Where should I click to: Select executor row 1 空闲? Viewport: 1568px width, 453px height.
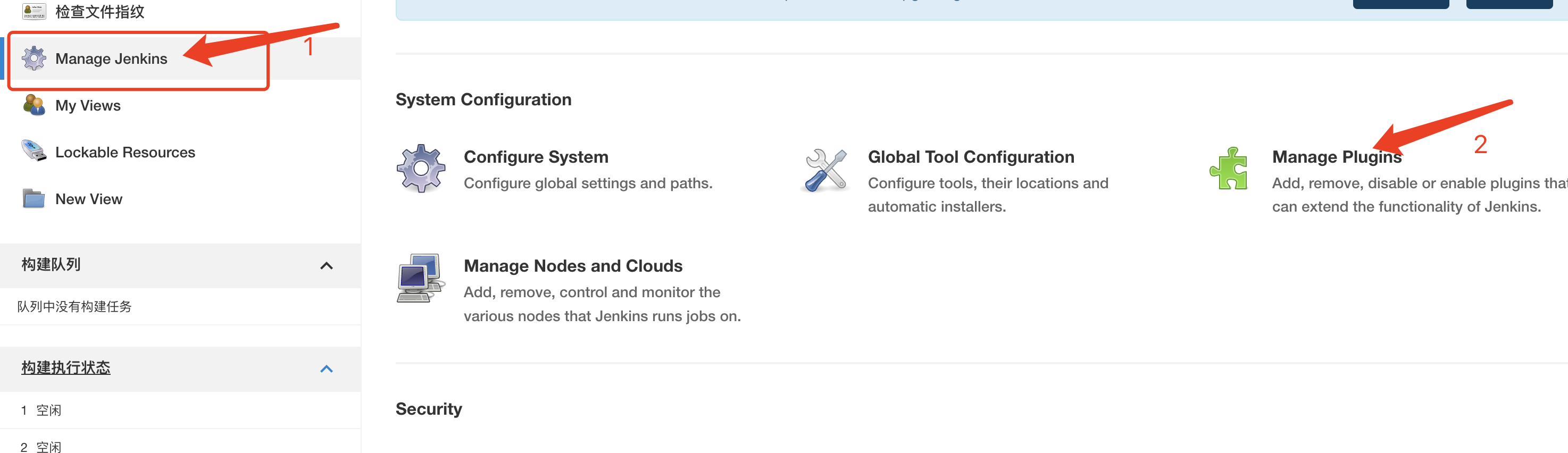180,410
